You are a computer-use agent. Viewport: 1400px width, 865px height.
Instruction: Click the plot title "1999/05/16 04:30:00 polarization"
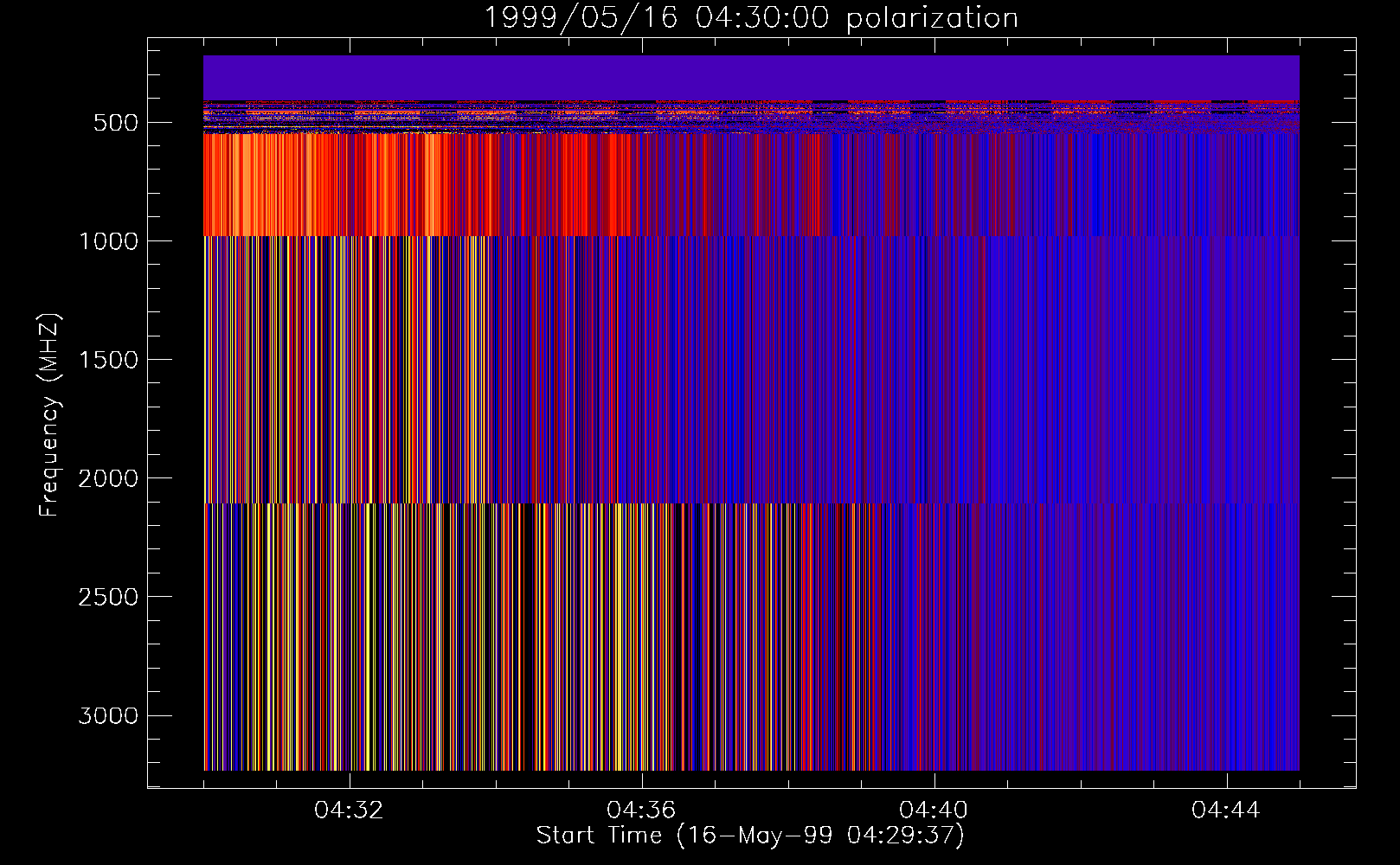click(x=750, y=17)
